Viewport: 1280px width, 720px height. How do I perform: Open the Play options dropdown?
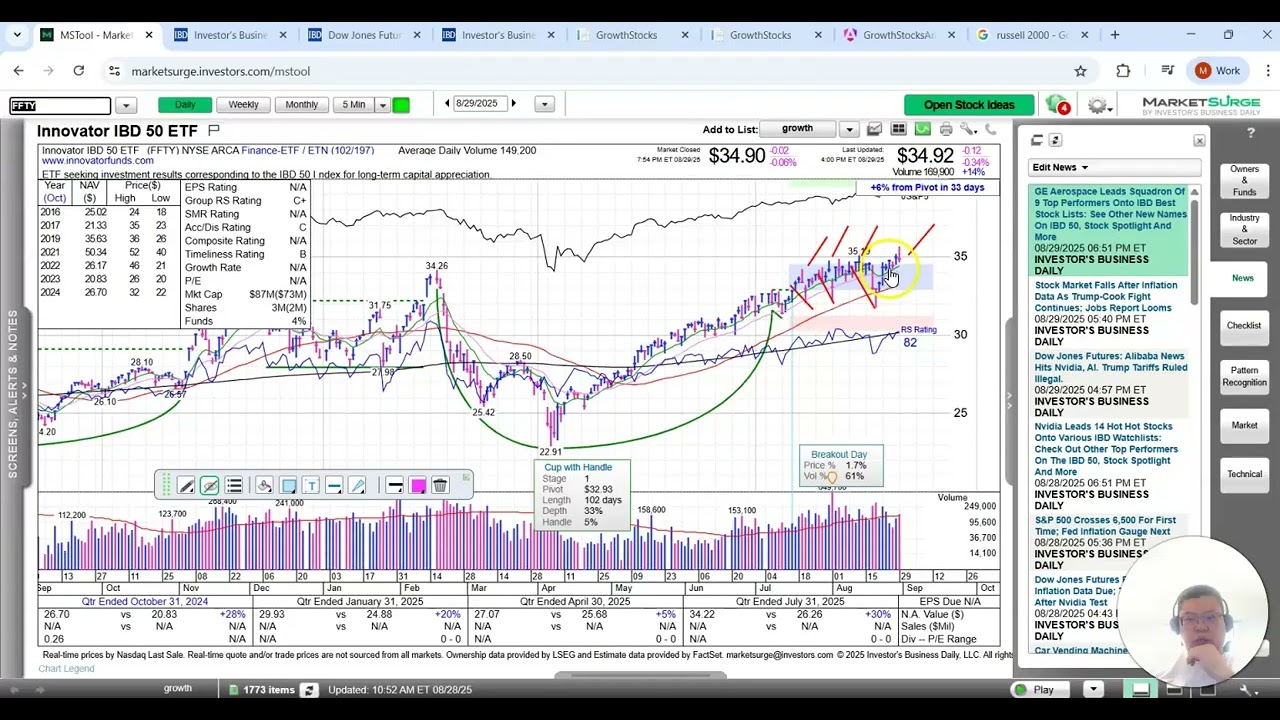click(1093, 690)
